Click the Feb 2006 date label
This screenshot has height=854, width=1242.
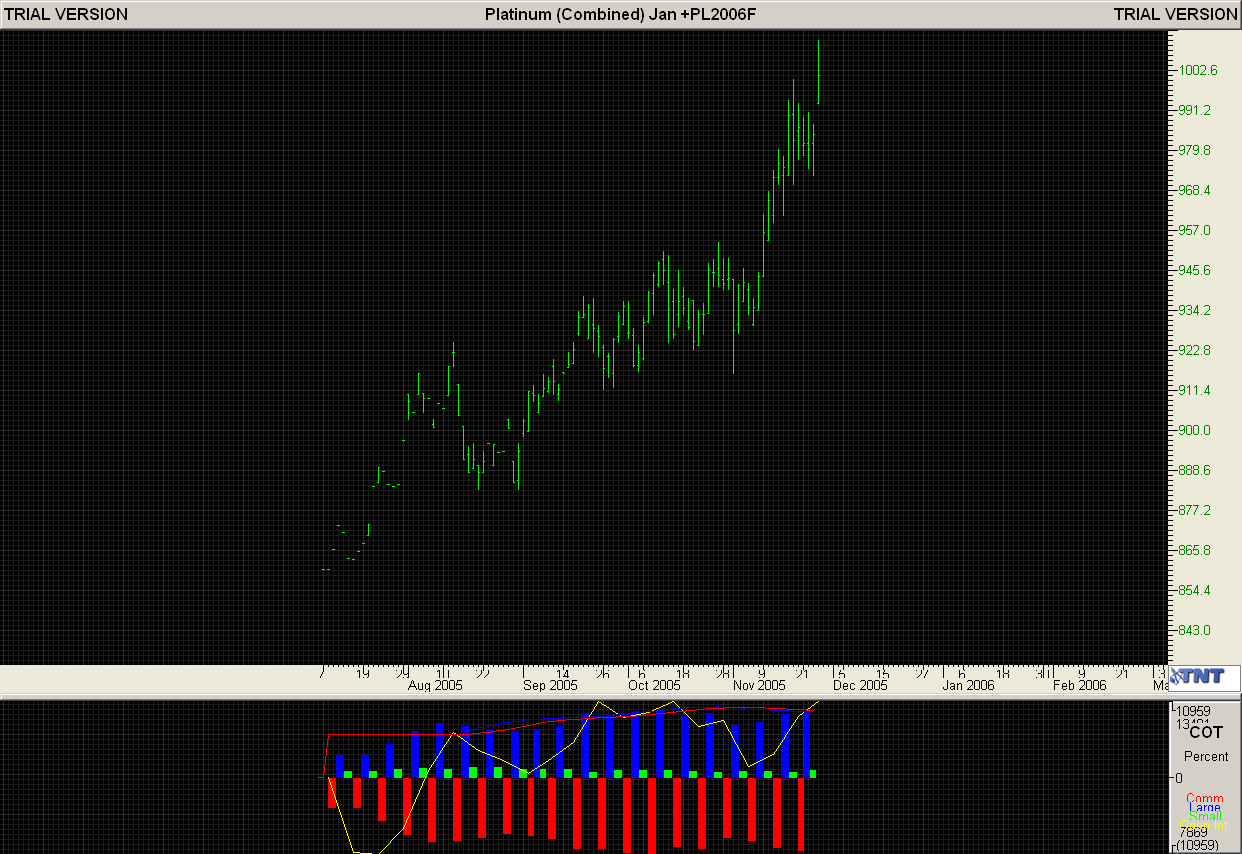pyautogui.click(x=1078, y=686)
